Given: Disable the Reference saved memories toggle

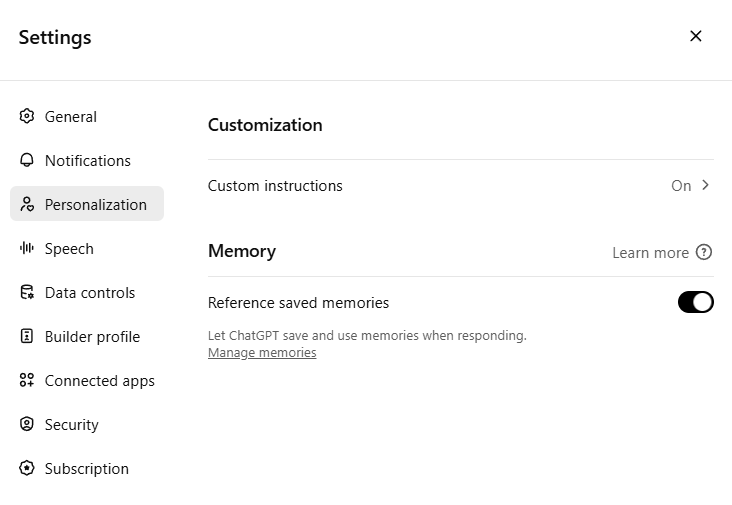Looking at the screenshot, I should [x=696, y=302].
